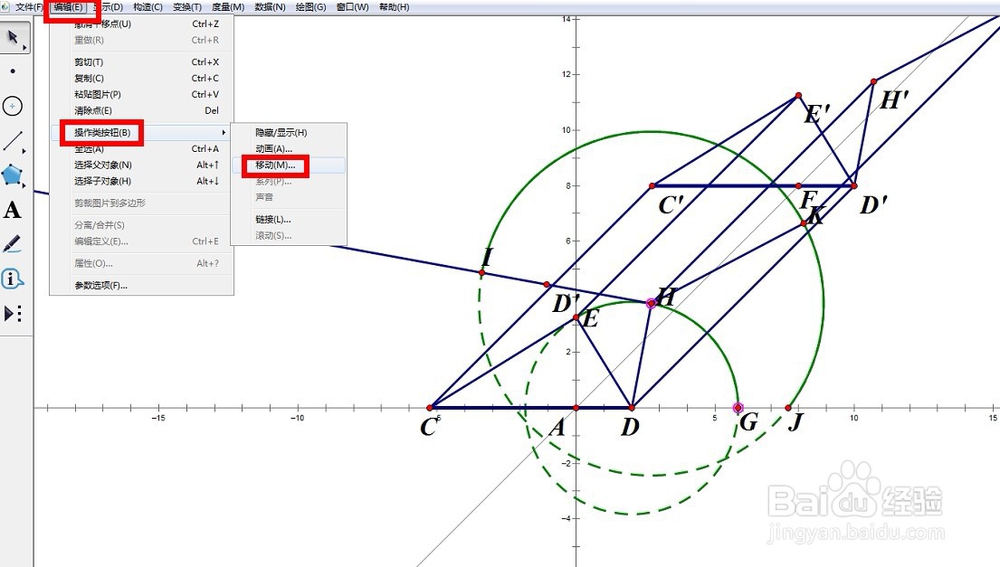Open the 度量(M) menu
Viewport: 1000px width, 567px height.
228,7
